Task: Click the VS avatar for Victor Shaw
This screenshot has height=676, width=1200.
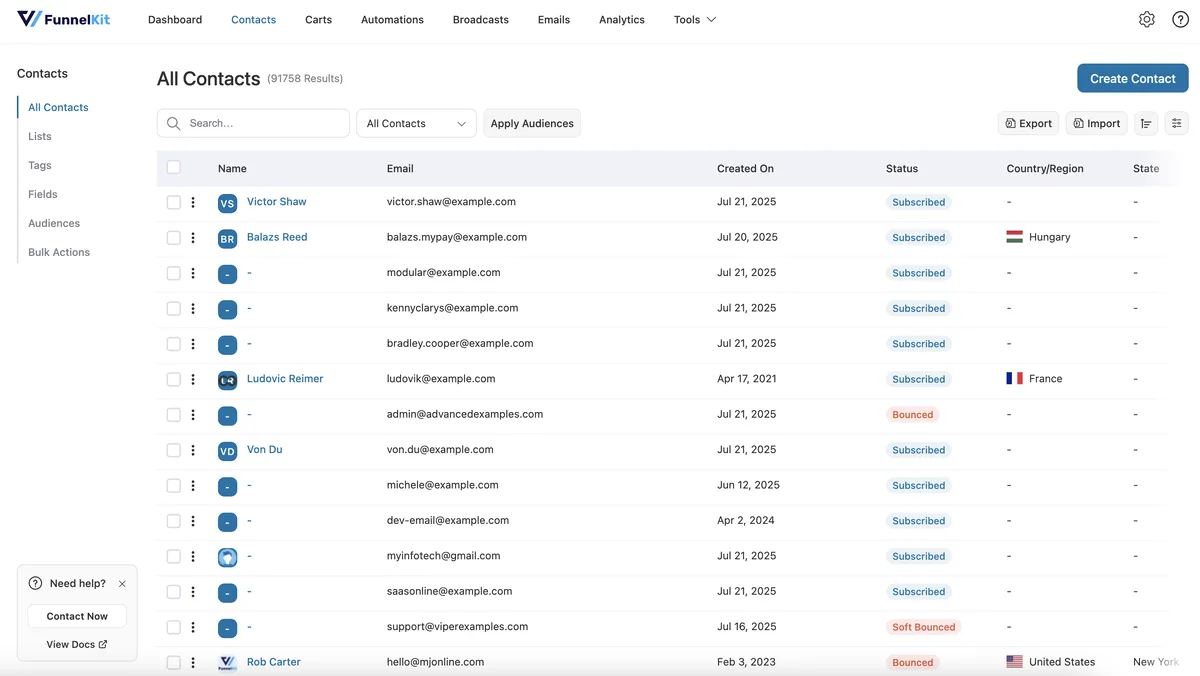Action: [227, 203]
